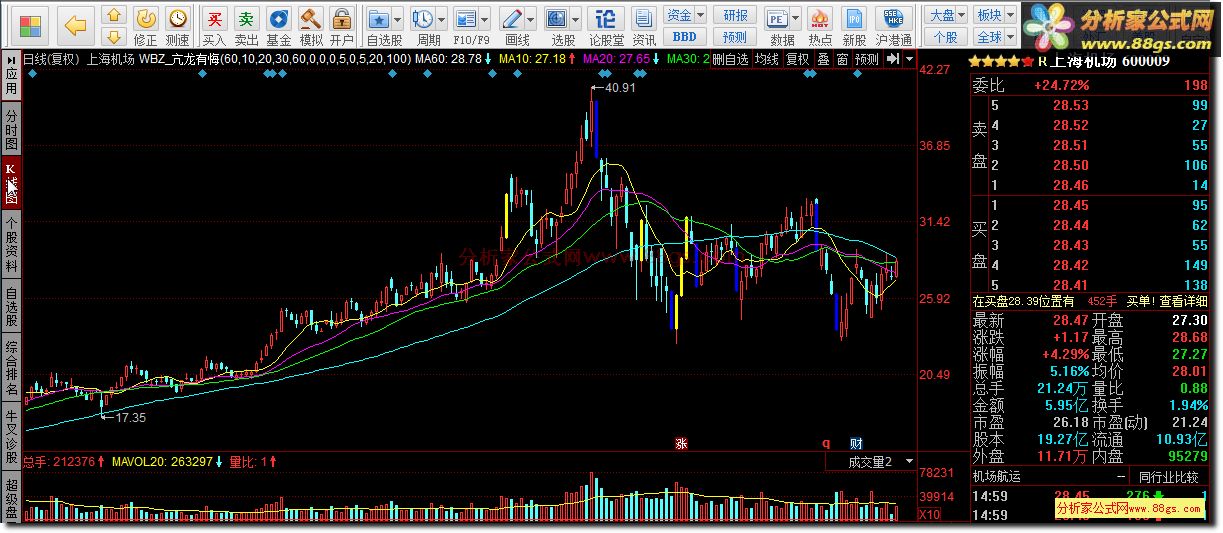Click the 财 finance marker on chart
Screen dimensions: 1223x533
[x=856, y=443]
